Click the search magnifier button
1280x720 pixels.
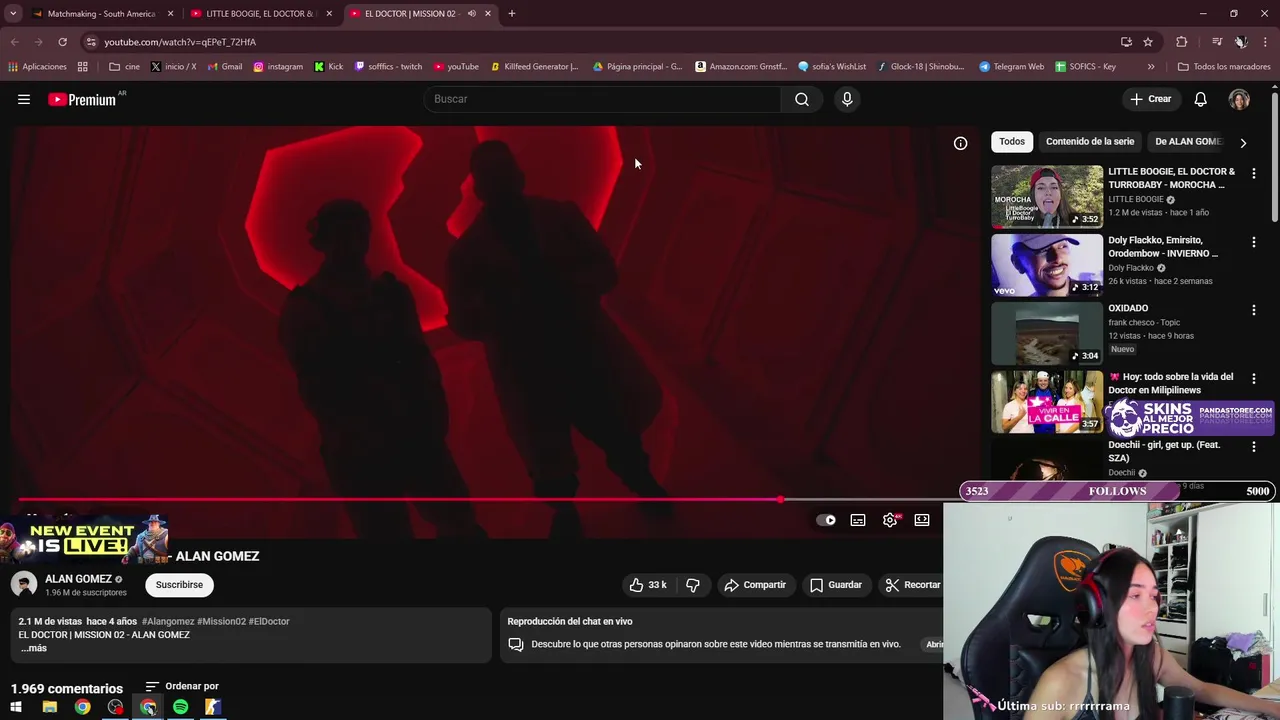[801, 99]
